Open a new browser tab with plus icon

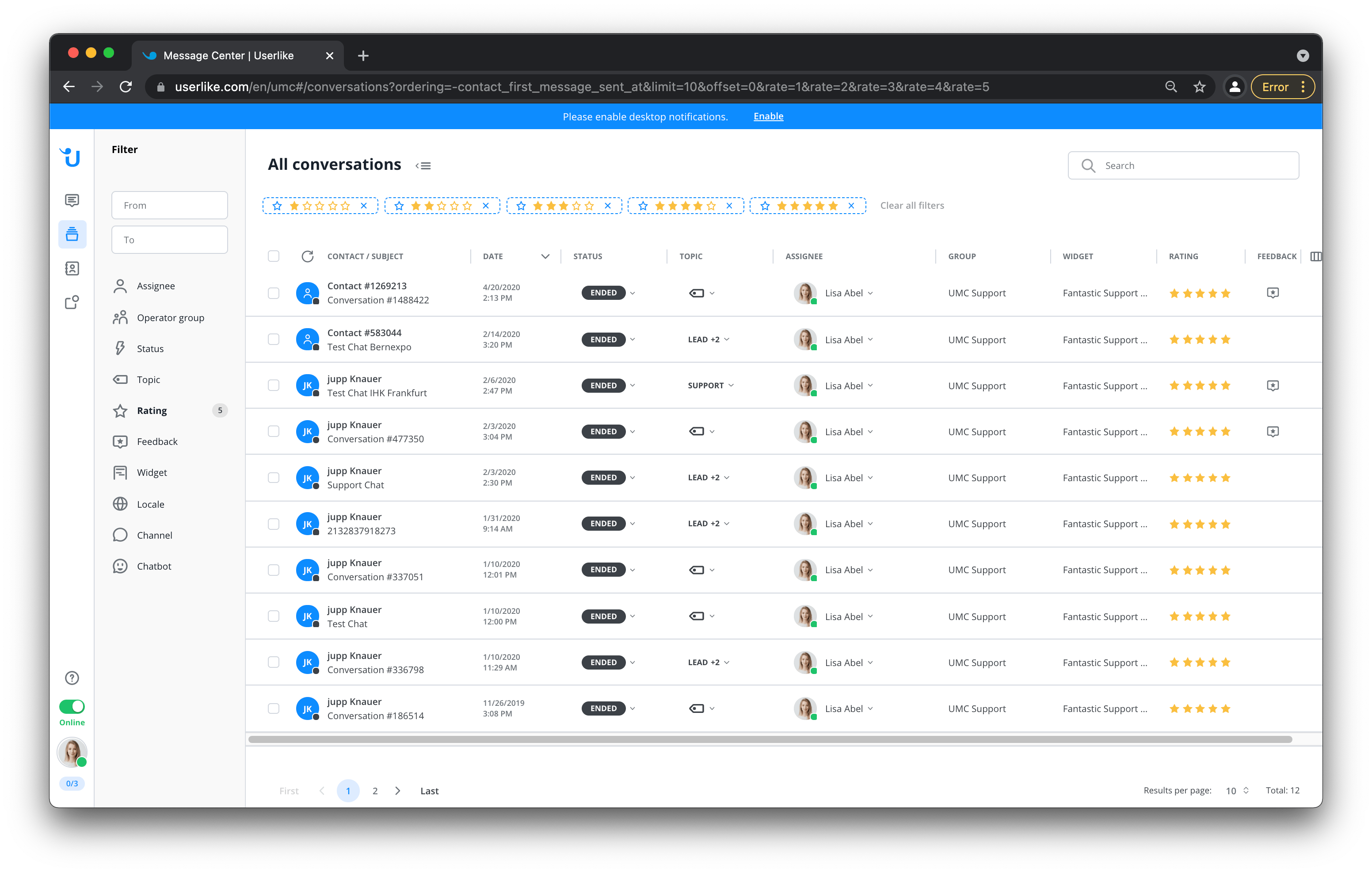tap(363, 55)
